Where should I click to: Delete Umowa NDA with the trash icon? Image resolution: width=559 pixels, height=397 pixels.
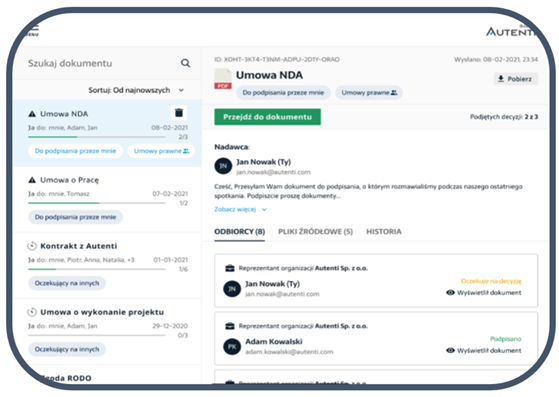tap(179, 113)
